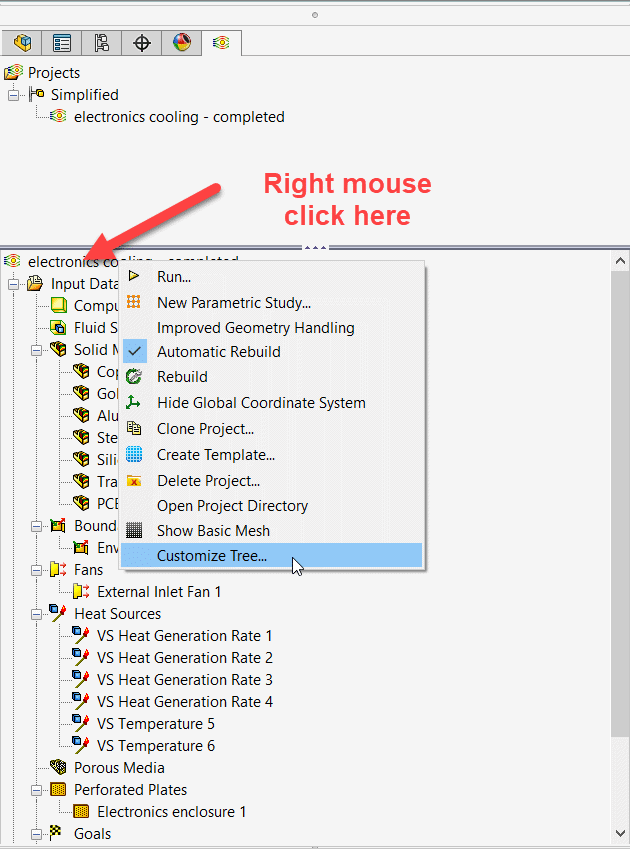This screenshot has width=630, height=849.
Task: Click the Input Data folder icon
Action: (x=35, y=283)
